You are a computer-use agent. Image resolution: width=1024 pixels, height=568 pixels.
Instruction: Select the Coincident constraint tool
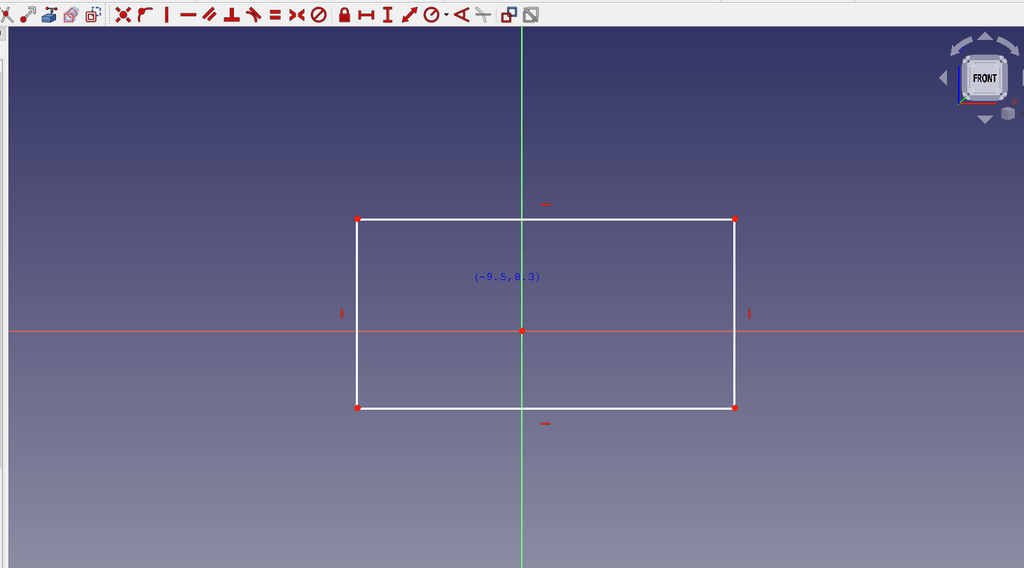pyautogui.click(x=123, y=14)
